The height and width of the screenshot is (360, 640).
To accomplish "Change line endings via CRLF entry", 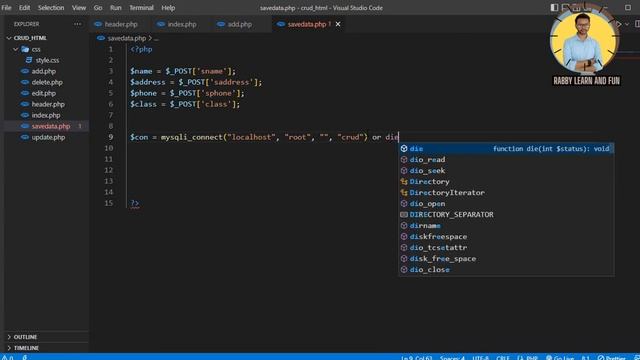I will pyautogui.click(x=503, y=358).
